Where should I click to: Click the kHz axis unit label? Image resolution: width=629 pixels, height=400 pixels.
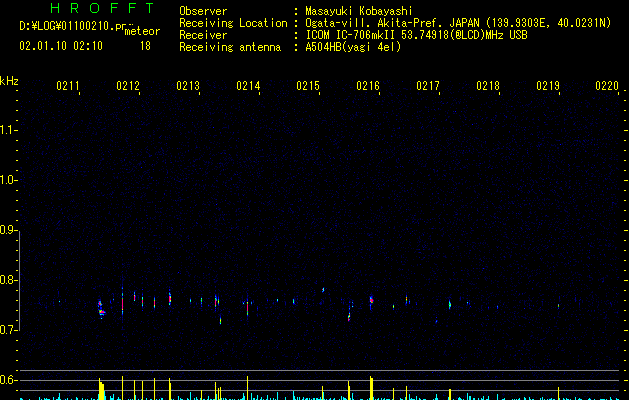[x=9, y=81]
